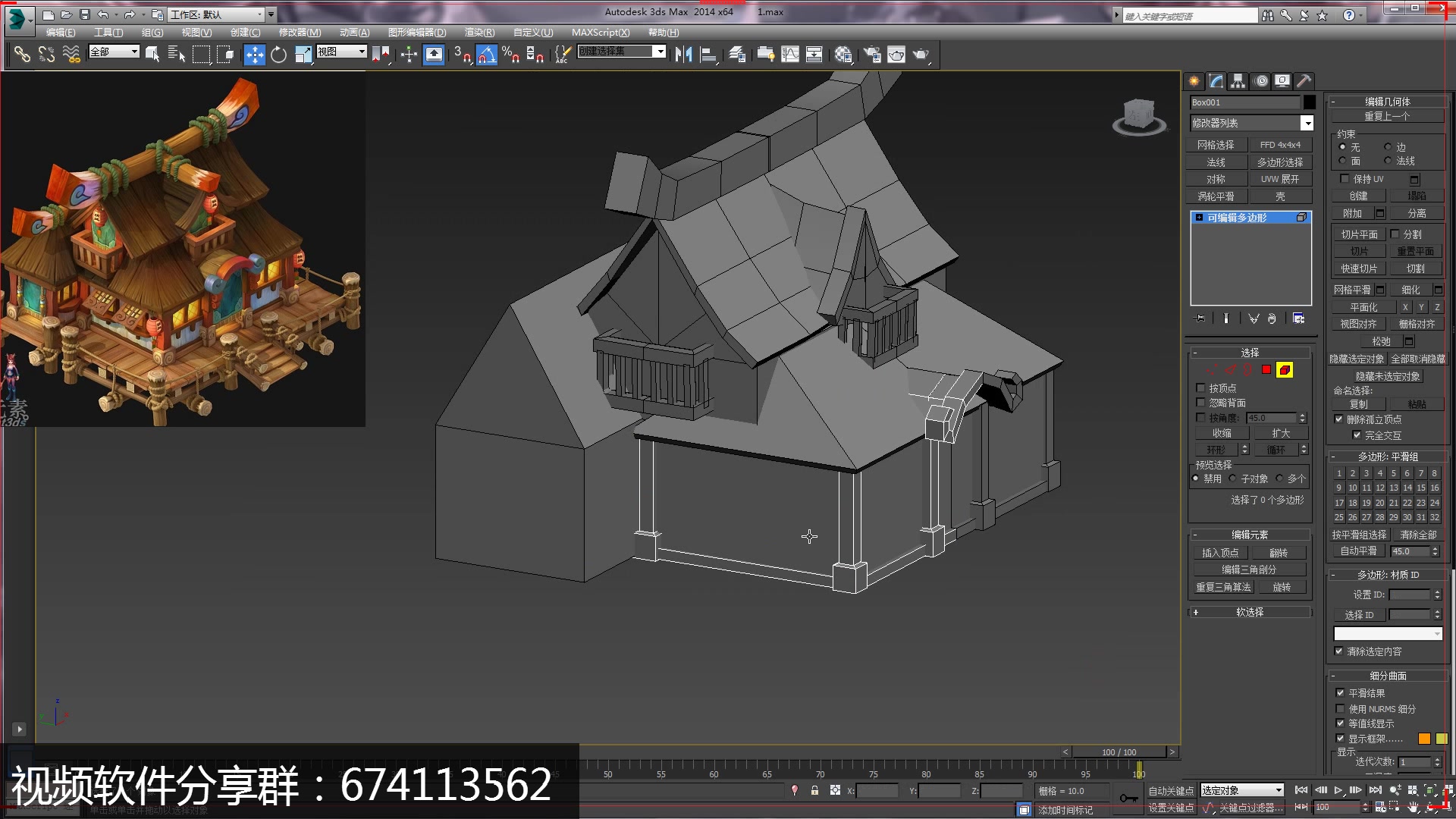Open the 全部 selection filter dropdown
Screen dimensions: 1456x819
(x=114, y=52)
